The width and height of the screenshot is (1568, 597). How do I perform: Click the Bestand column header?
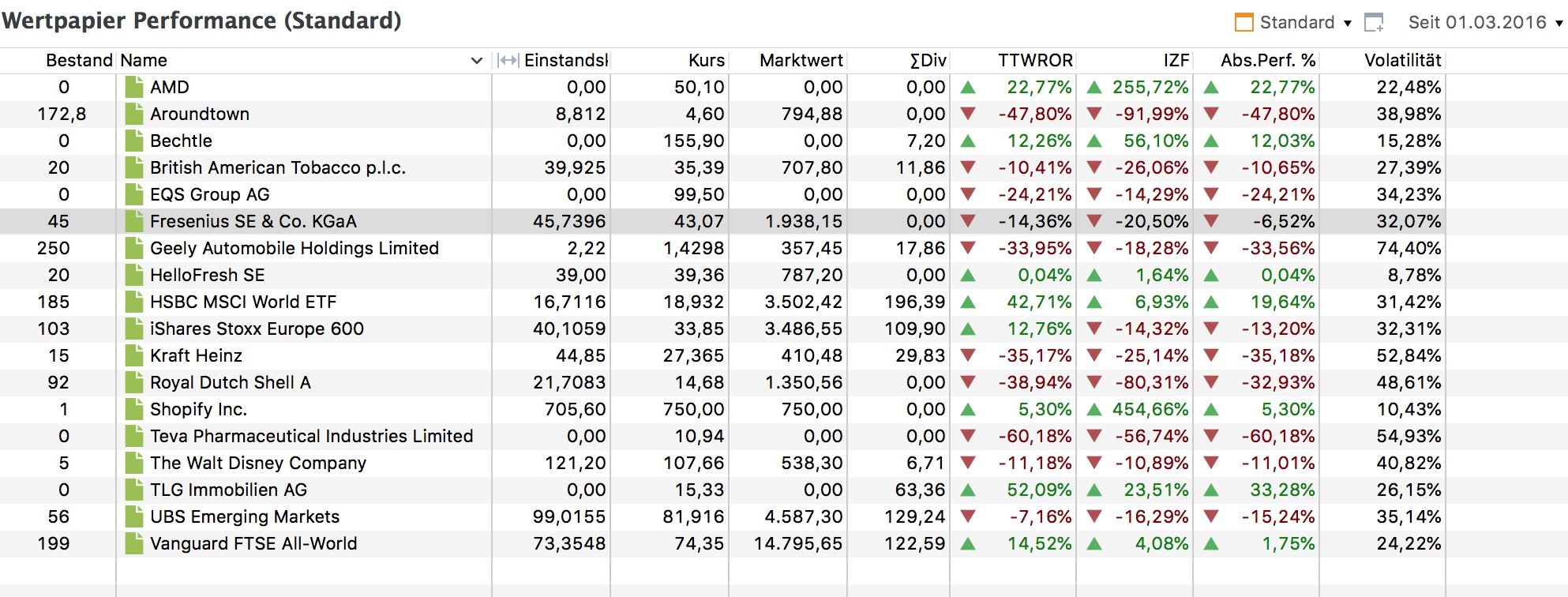click(79, 61)
